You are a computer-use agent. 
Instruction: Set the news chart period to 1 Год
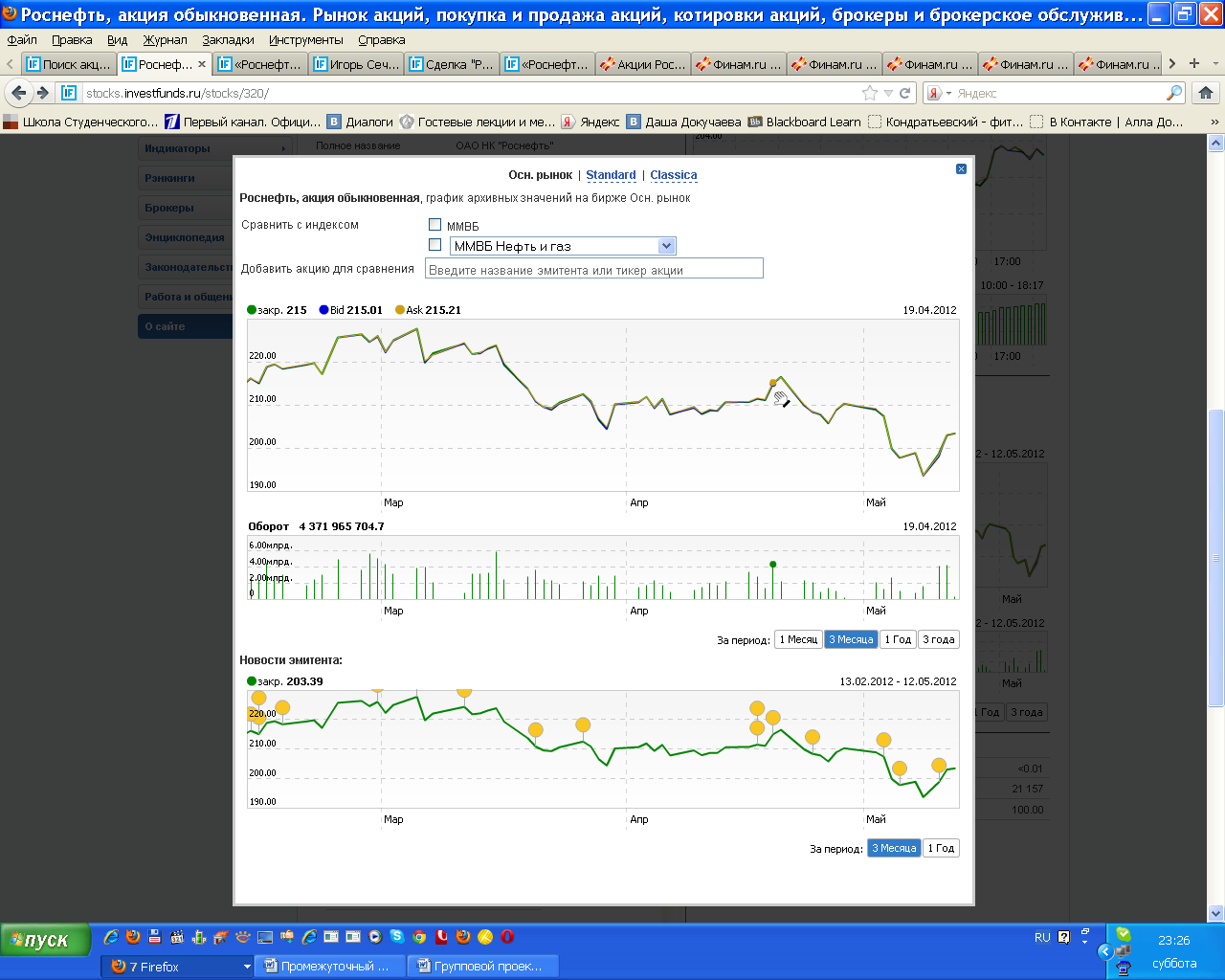coord(941,848)
